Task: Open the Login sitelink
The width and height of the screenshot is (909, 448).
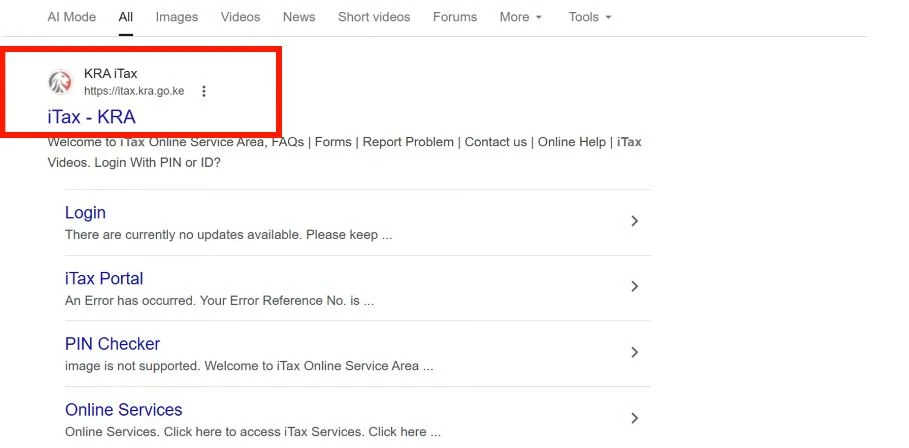Action: point(85,213)
